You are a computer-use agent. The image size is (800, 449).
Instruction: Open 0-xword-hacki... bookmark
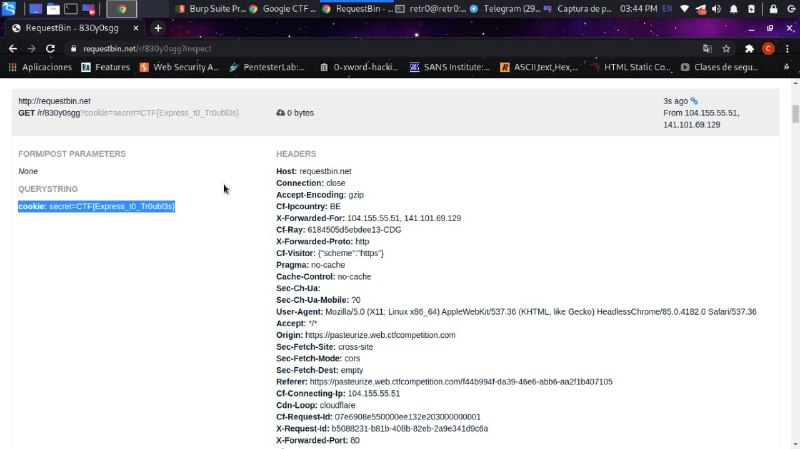[x=358, y=67]
